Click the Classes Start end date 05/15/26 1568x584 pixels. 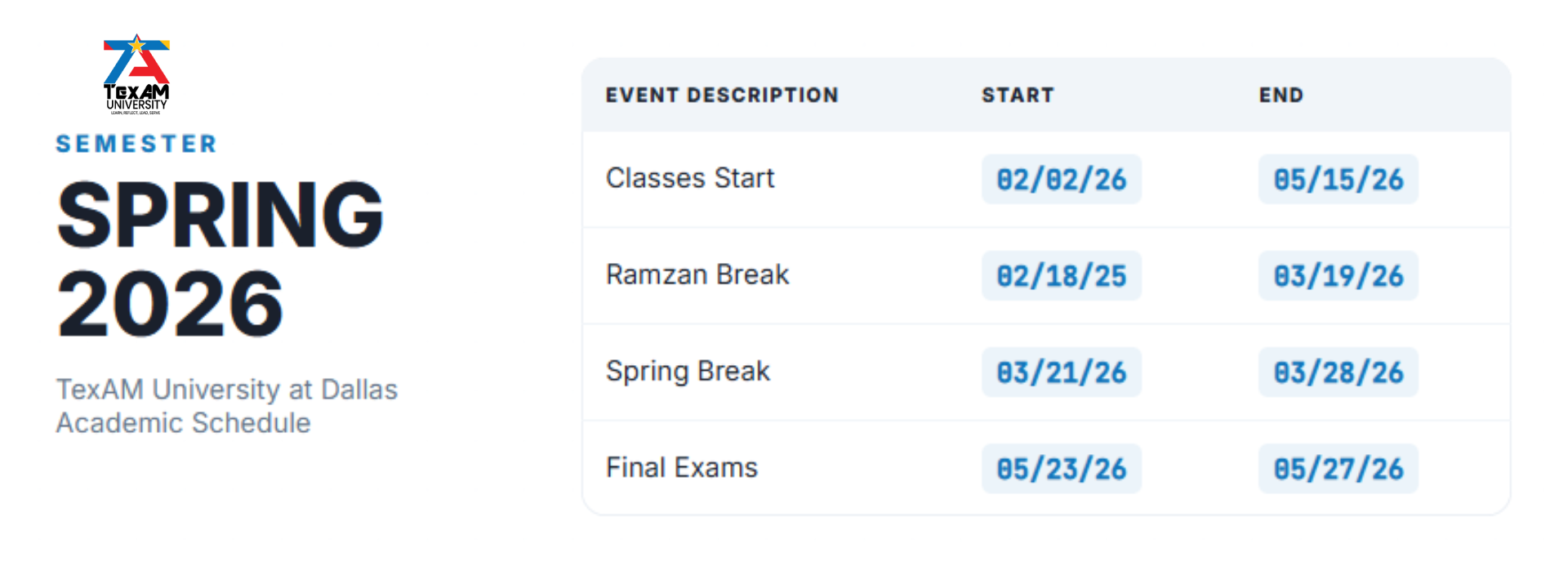coord(1338,179)
